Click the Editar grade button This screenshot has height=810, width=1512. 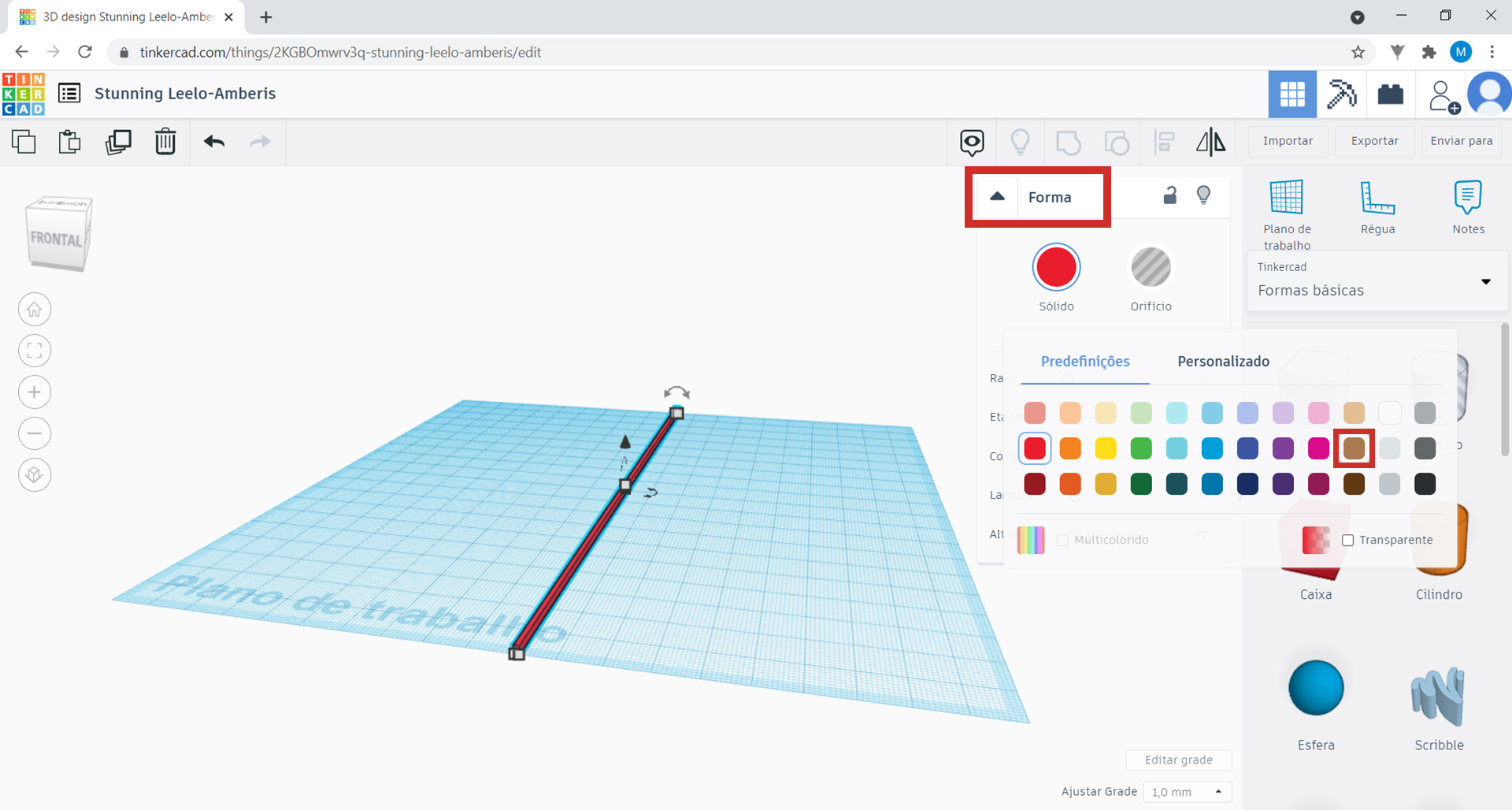pyautogui.click(x=1178, y=760)
